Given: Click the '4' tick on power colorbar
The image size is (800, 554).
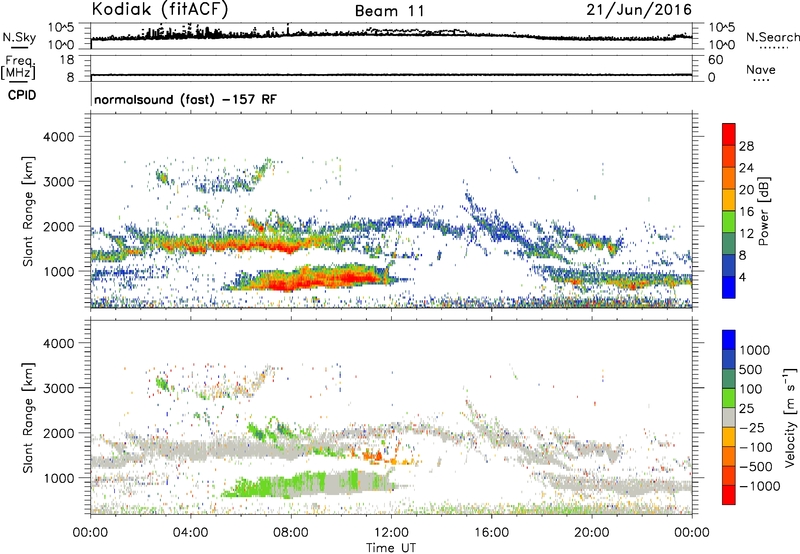Looking at the screenshot, I should 743,277.
